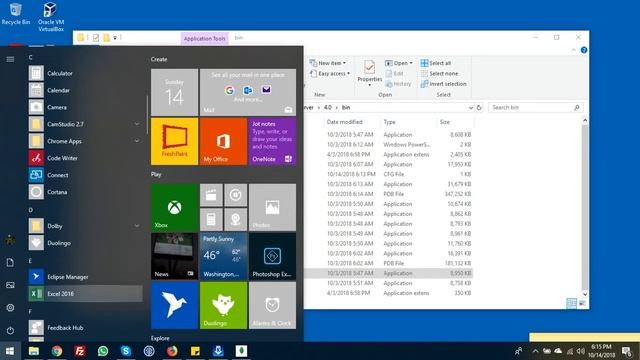Switch to large icons view layout
640x360 pixels.
pyautogui.click(x=582, y=303)
